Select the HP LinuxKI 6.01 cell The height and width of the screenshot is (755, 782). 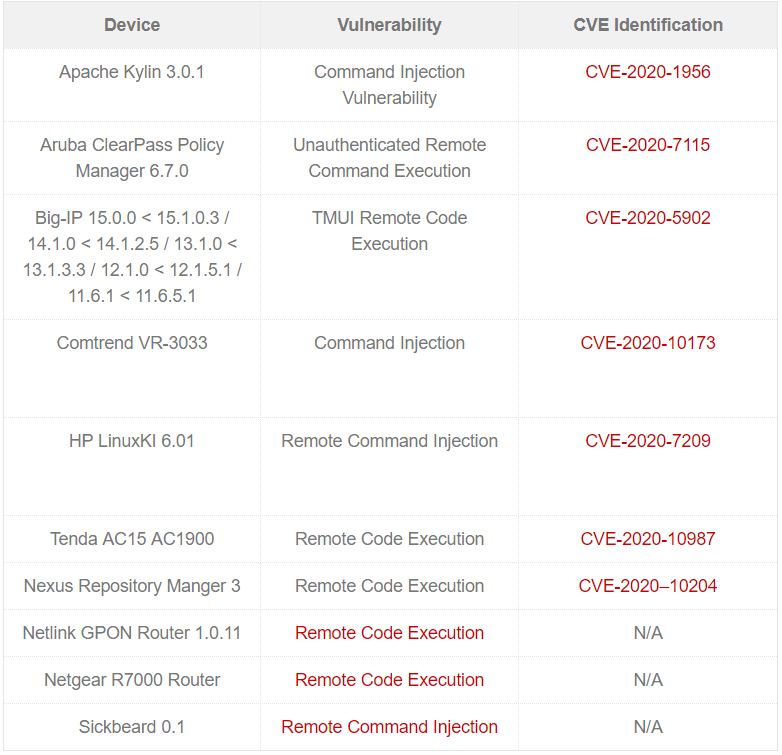(132, 441)
